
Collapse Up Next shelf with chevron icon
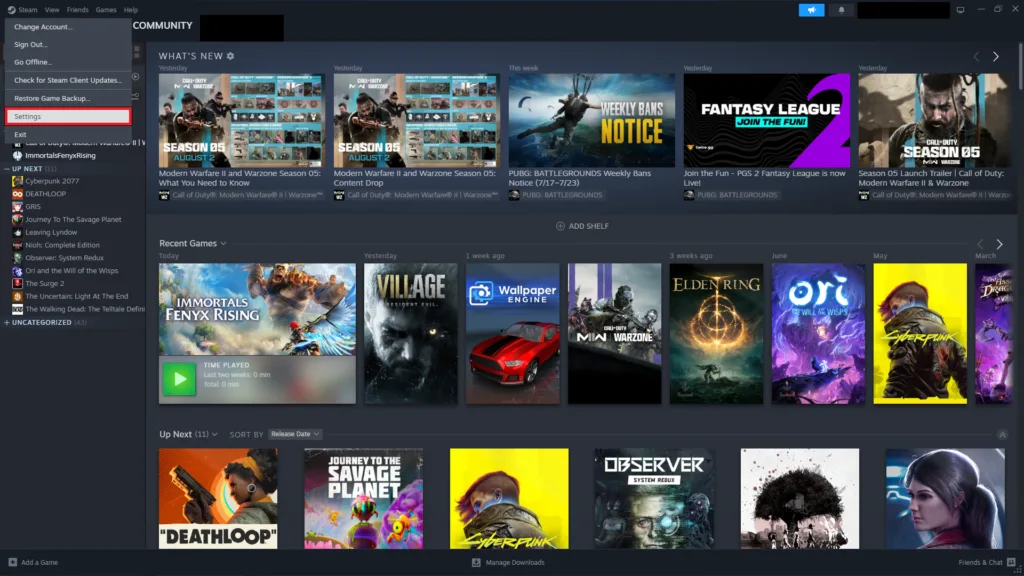pos(1002,435)
